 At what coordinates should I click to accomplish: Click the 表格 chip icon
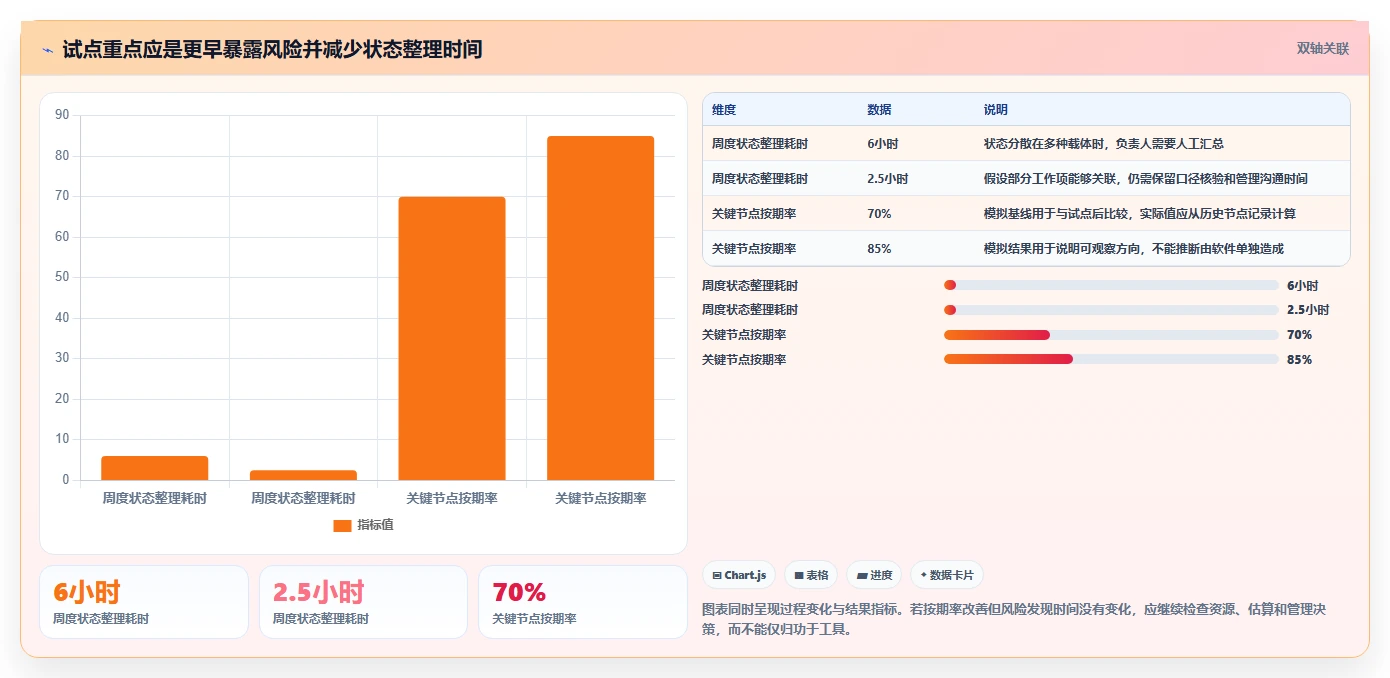[x=799, y=576]
